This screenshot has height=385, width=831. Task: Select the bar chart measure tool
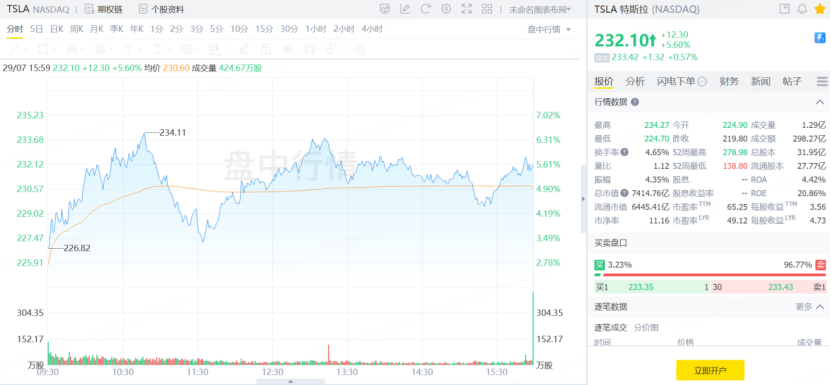pos(215,49)
